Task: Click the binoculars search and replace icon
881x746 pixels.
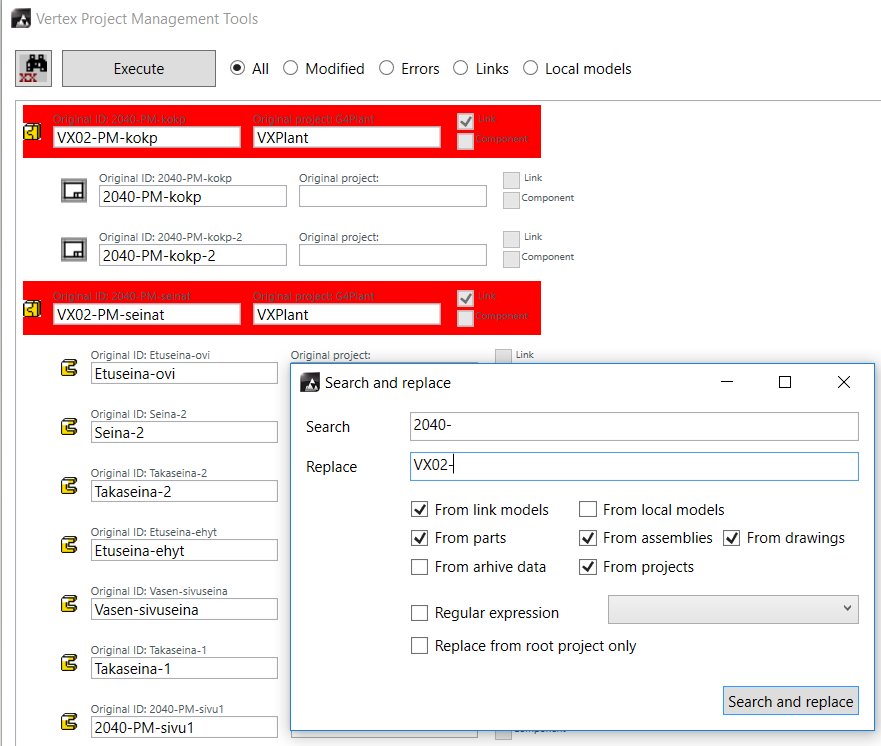Action: click(34, 69)
